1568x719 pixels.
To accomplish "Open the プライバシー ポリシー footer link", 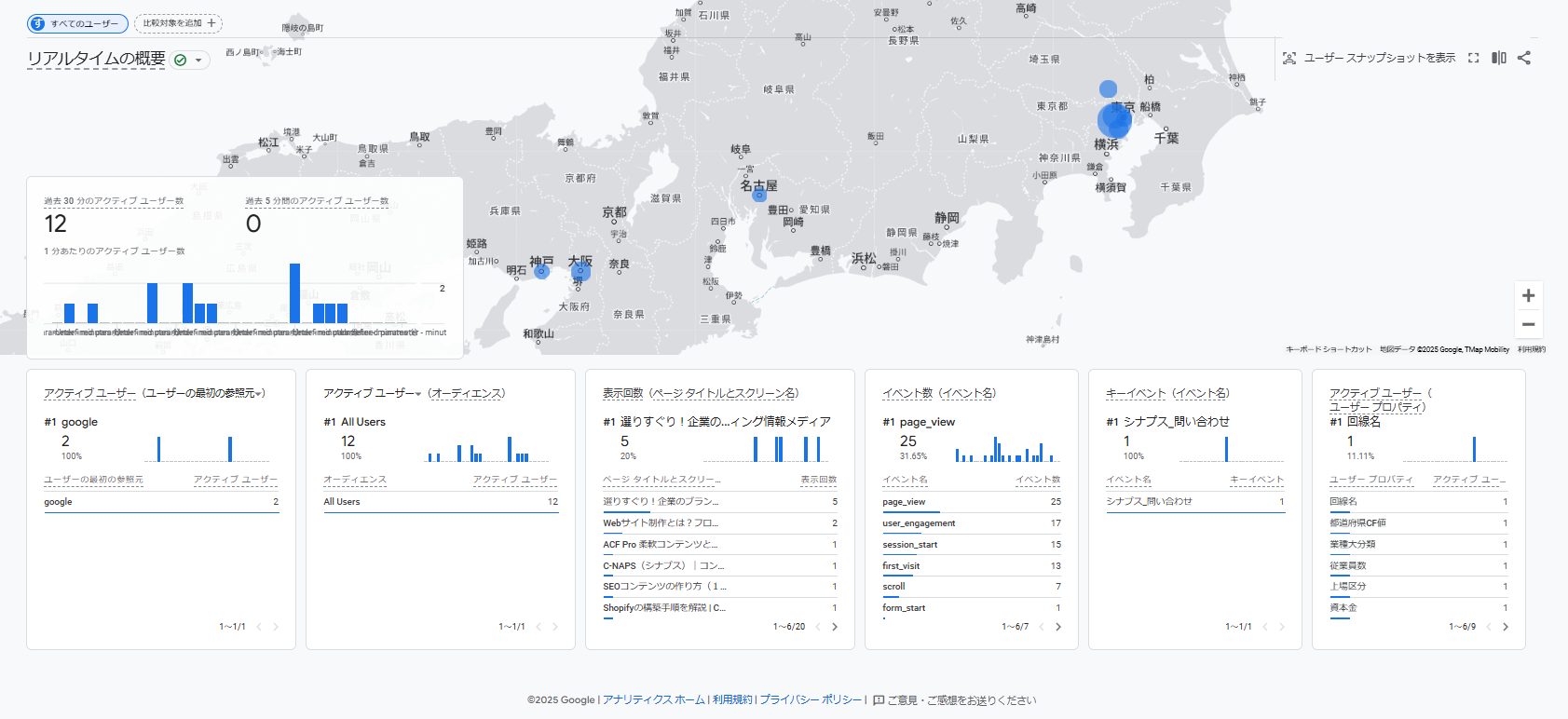I will [811, 699].
